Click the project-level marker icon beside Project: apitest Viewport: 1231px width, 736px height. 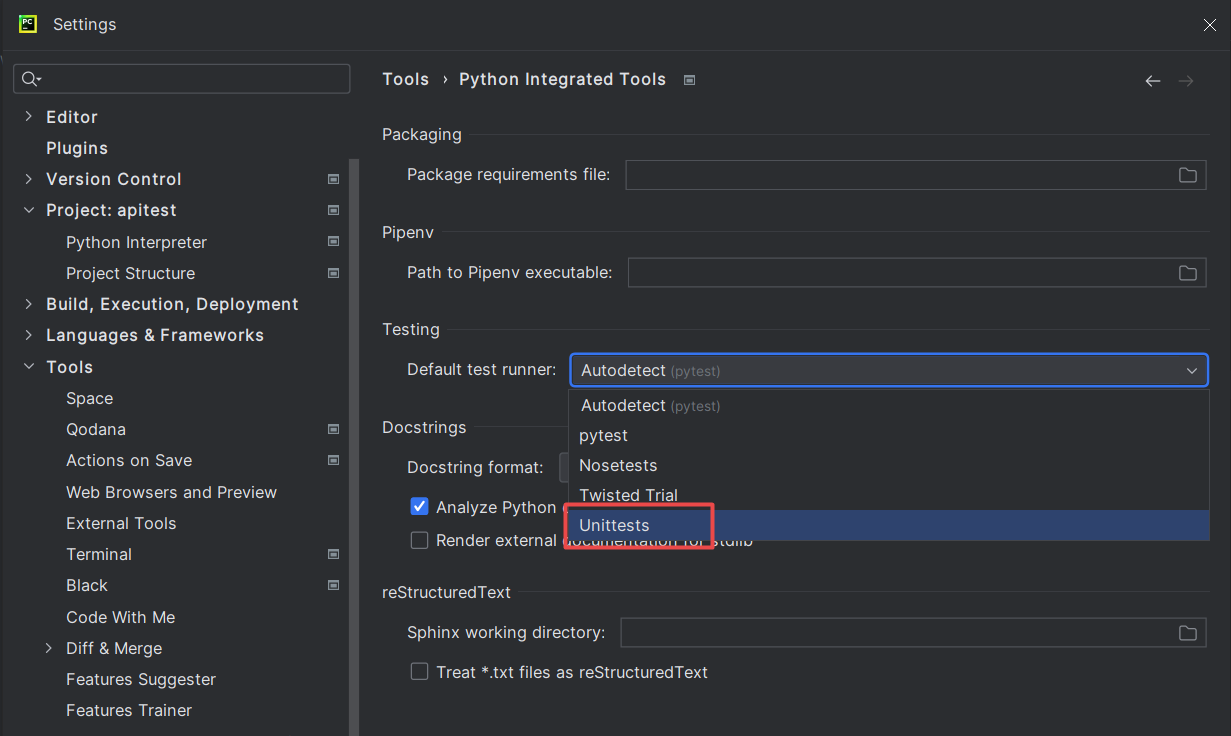tap(334, 210)
